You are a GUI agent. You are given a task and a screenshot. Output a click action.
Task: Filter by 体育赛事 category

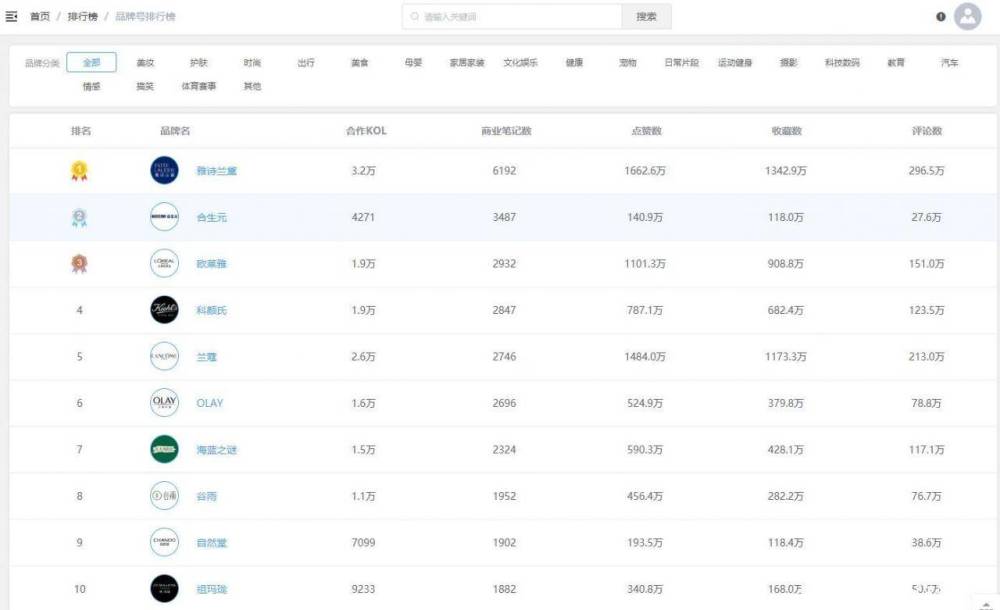point(199,86)
